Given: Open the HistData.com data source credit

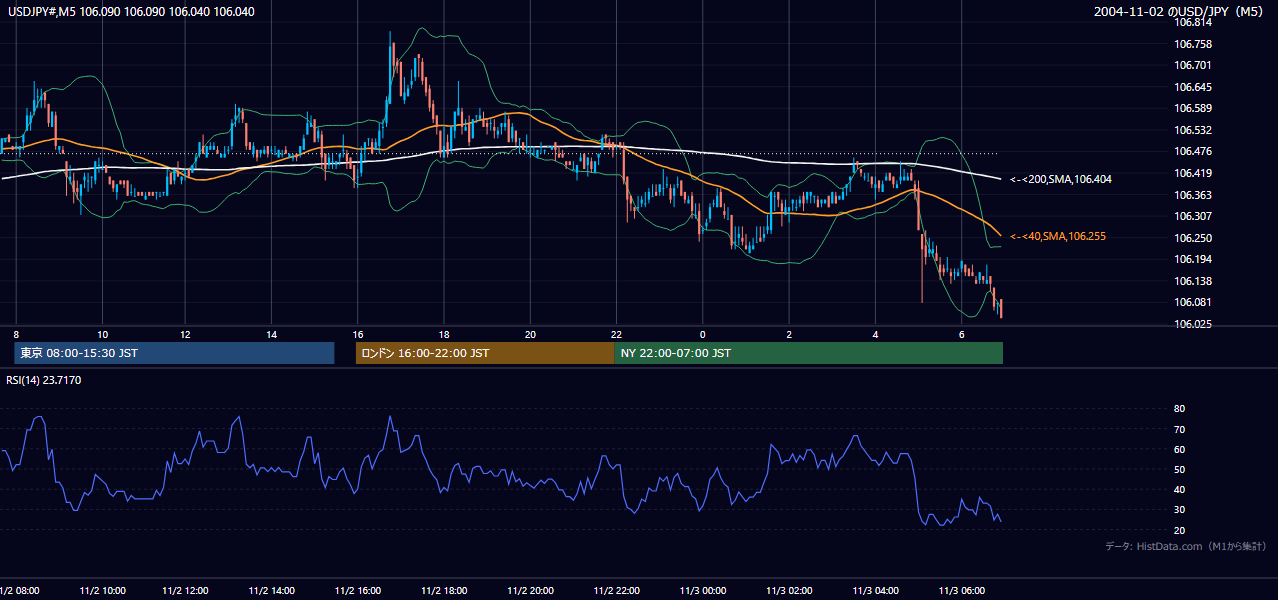Looking at the screenshot, I should [1185, 546].
